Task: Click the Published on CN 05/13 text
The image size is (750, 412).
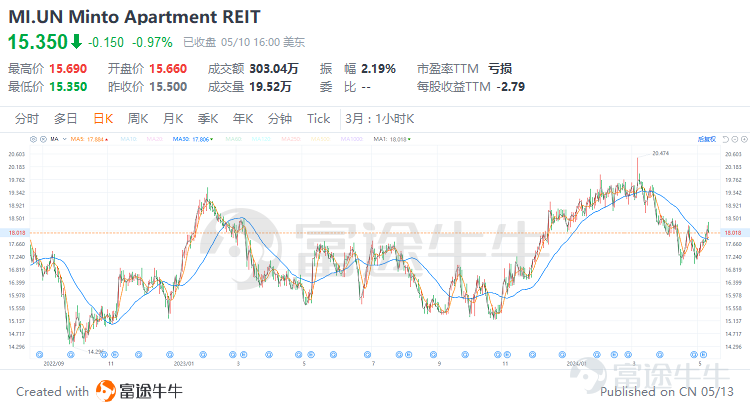Action: tap(667, 392)
